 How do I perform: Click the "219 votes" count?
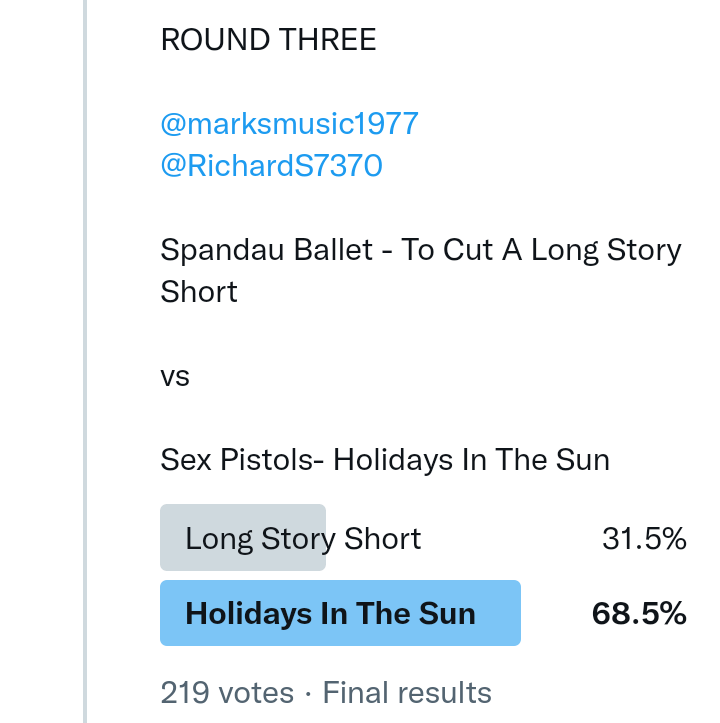click(227, 692)
